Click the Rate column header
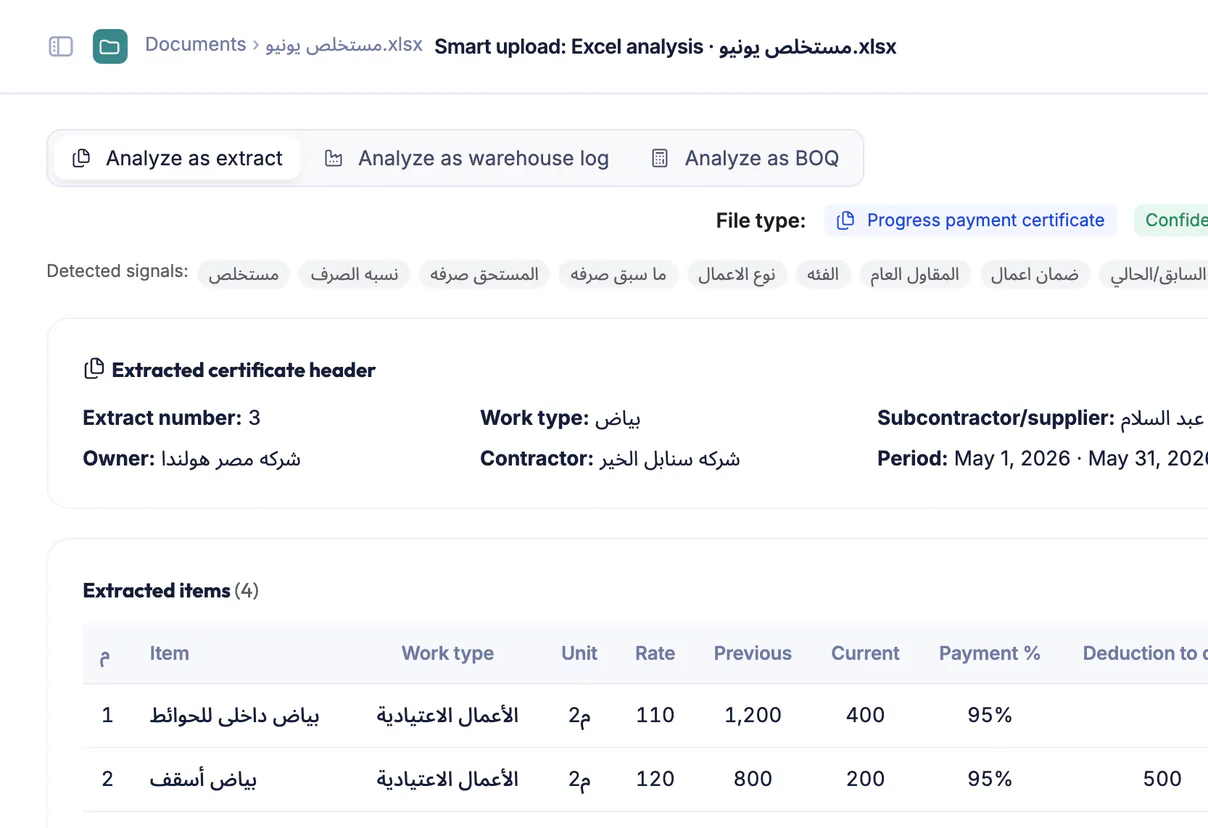Image resolution: width=1208 pixels, height=828 pixels. click(x=655, y=653)
